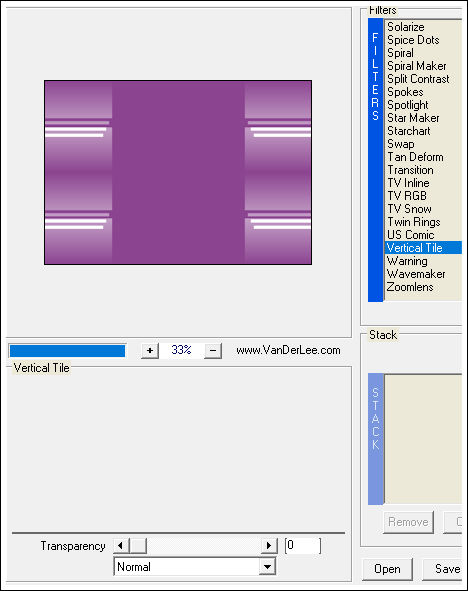Choose the Zoomlens filter
The width and height of the screenshot is (468, 591).
pyautogui.click(x=410, y=287)
